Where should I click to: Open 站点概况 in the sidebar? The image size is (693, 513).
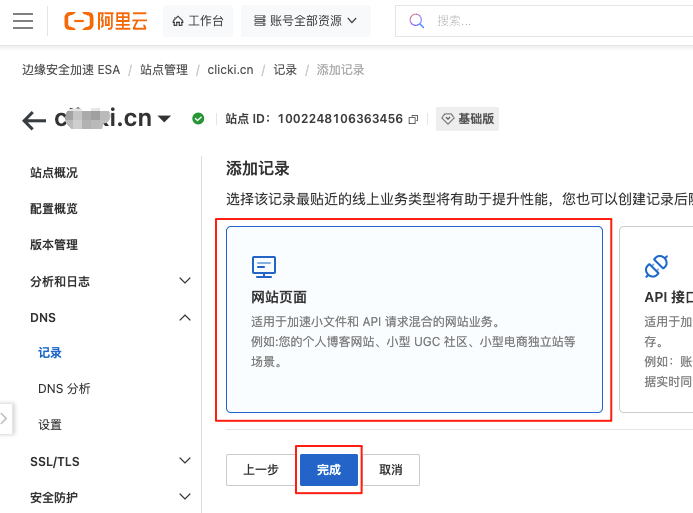coord(54,173)
